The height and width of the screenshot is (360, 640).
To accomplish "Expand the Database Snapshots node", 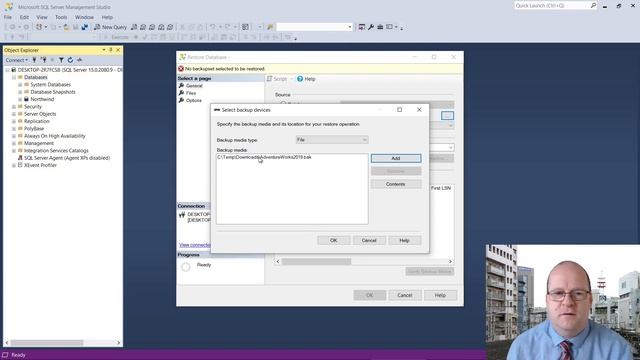I will [20, 92].
